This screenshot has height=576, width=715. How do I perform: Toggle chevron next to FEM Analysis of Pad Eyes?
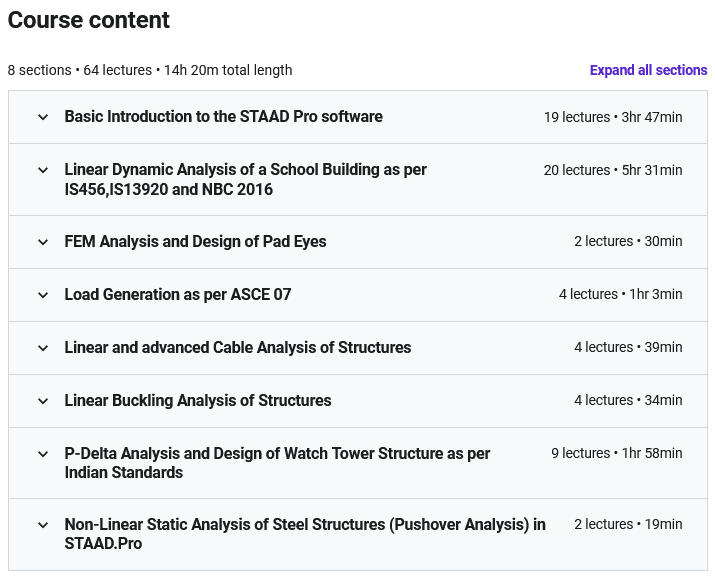pos(43,242)
